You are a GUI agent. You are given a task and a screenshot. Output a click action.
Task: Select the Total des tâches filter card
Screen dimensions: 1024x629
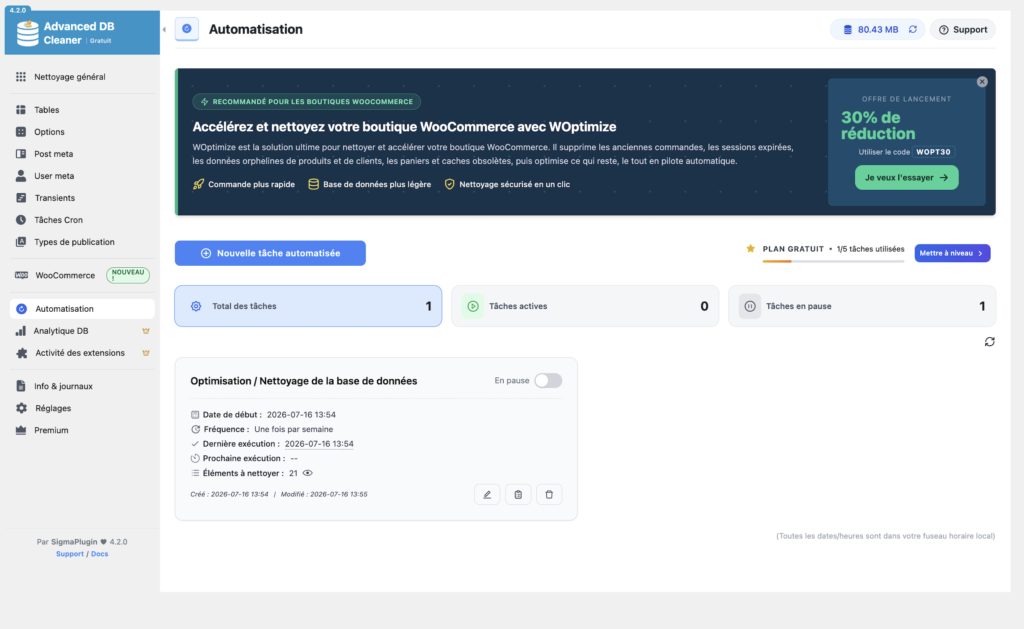(x=308, y=306)
